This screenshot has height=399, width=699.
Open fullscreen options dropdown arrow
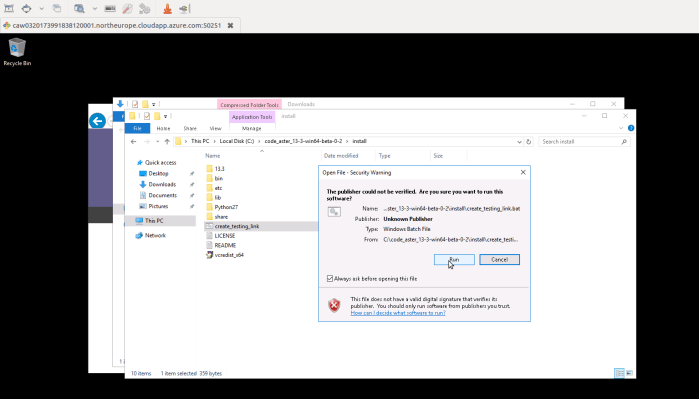[x=41, y=8]
